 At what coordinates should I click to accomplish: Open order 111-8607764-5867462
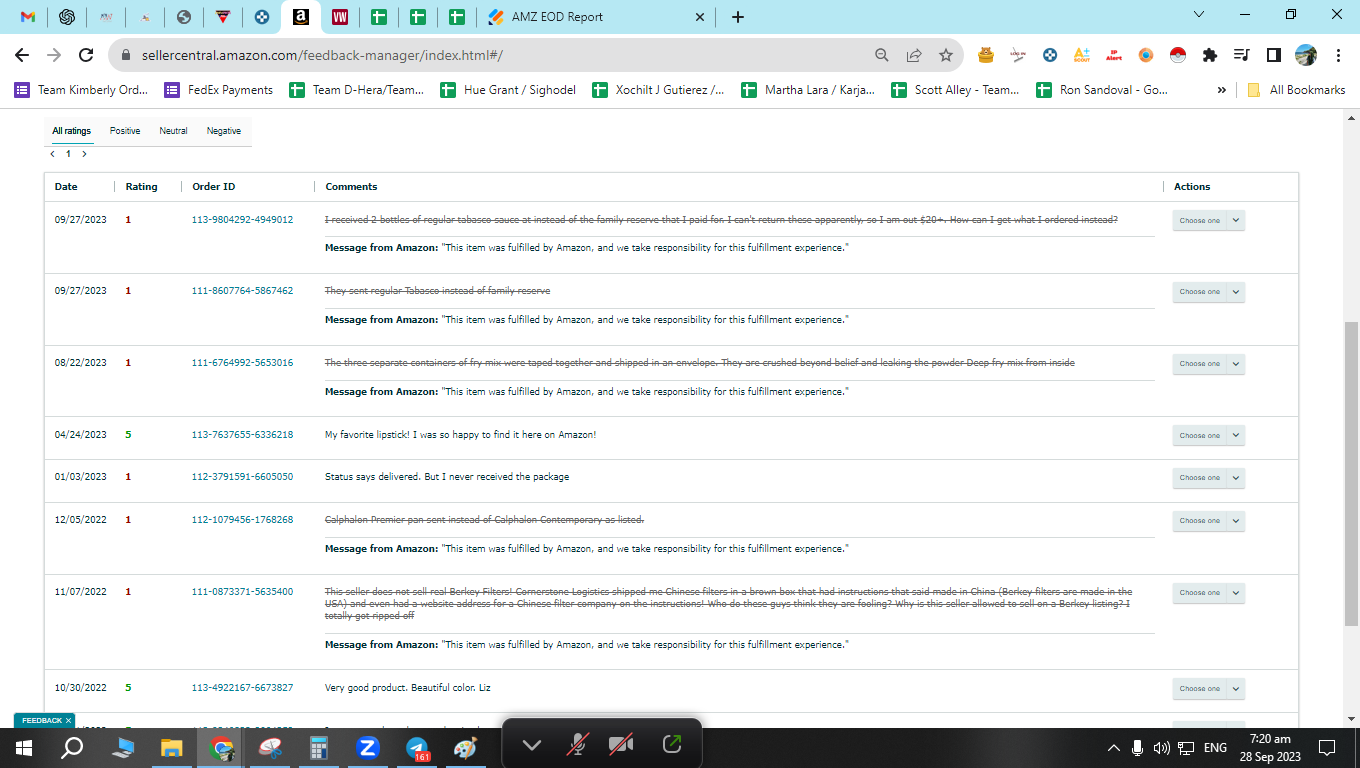[242, 291]
